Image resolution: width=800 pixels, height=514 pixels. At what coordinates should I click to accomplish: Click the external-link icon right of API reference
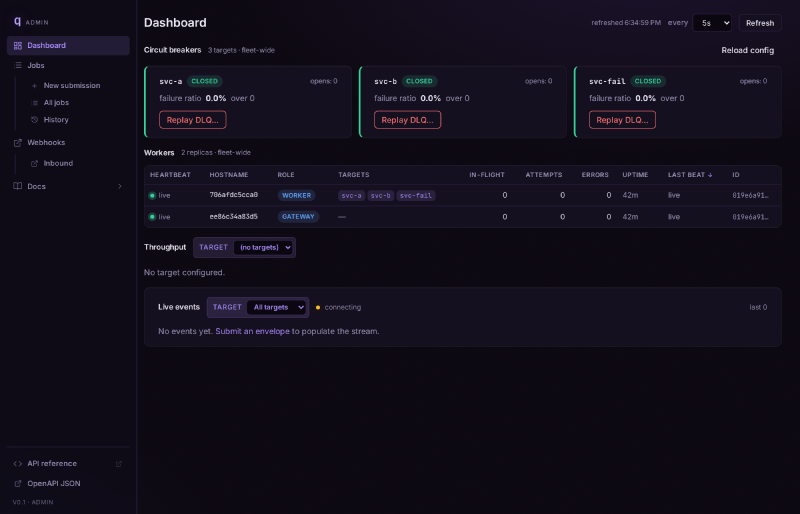tap(119, 463)
